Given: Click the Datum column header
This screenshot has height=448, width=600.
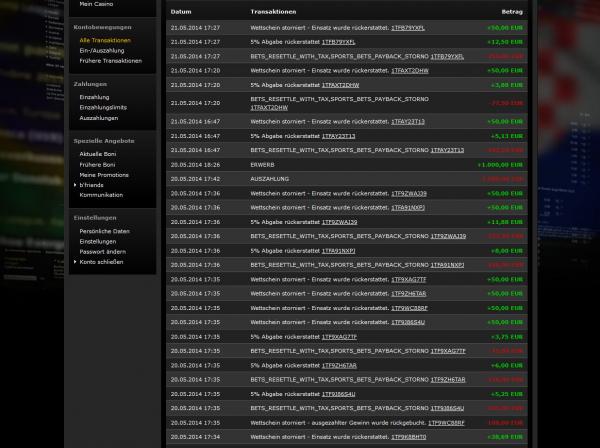Looking at the screenshot, I should (181, 12).
